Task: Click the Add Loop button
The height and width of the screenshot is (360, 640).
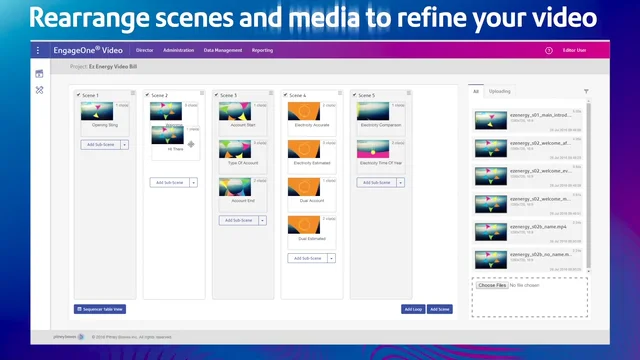Action: point(413,309)
